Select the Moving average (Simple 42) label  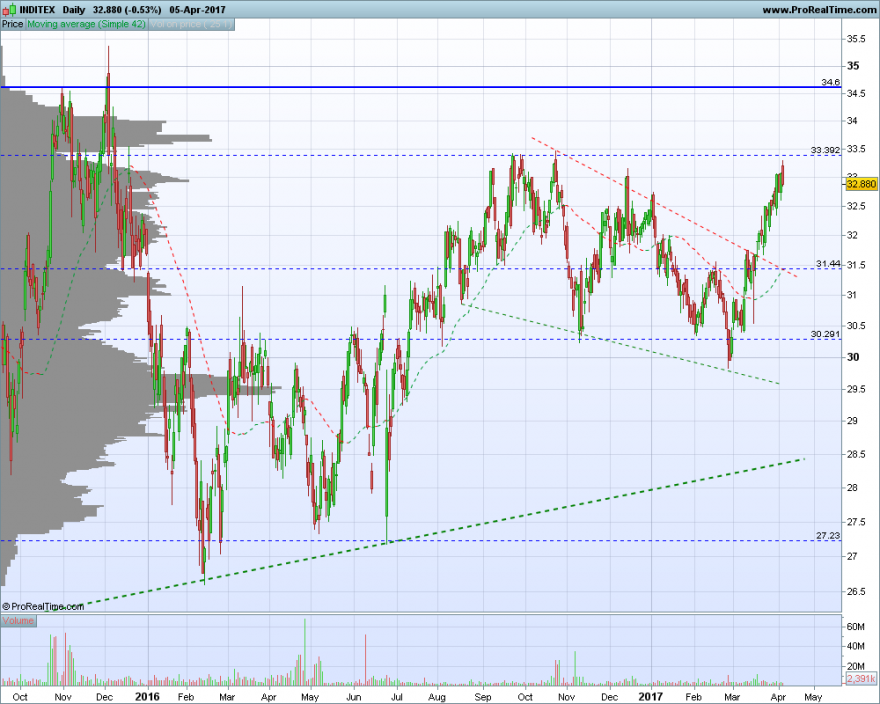[86, 24]
